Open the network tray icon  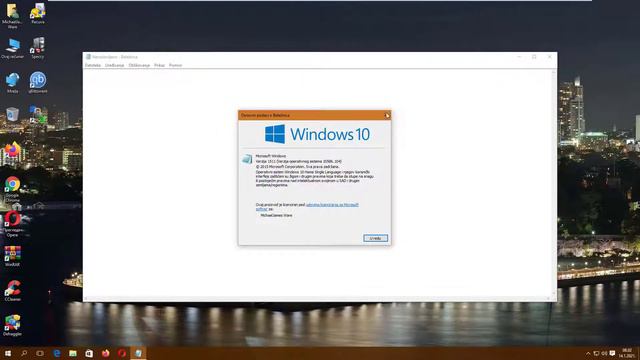[x=596, y=353]
